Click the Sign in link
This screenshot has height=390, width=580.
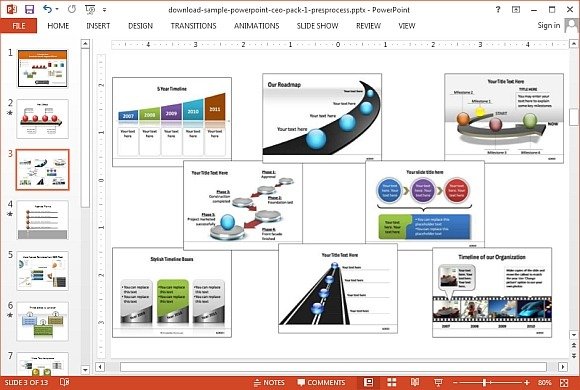click(x=549, y=25)
